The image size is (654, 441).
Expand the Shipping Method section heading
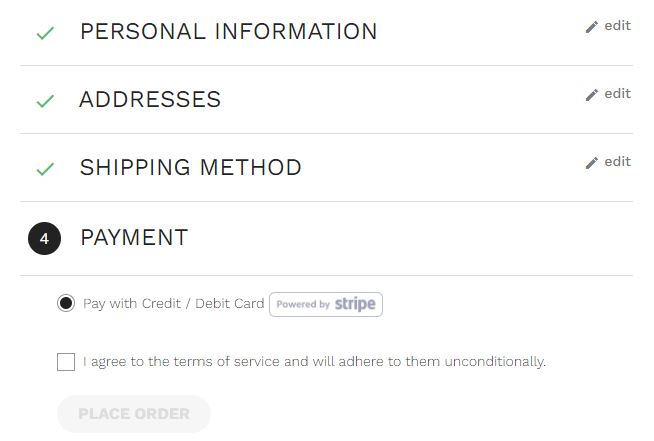tap(190, 168)
